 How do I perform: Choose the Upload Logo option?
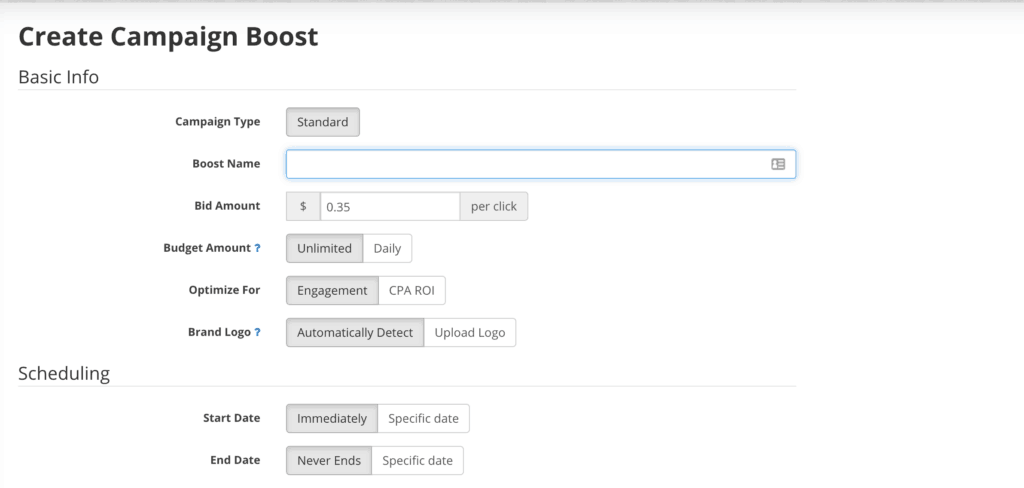click(x=470, y=333)
